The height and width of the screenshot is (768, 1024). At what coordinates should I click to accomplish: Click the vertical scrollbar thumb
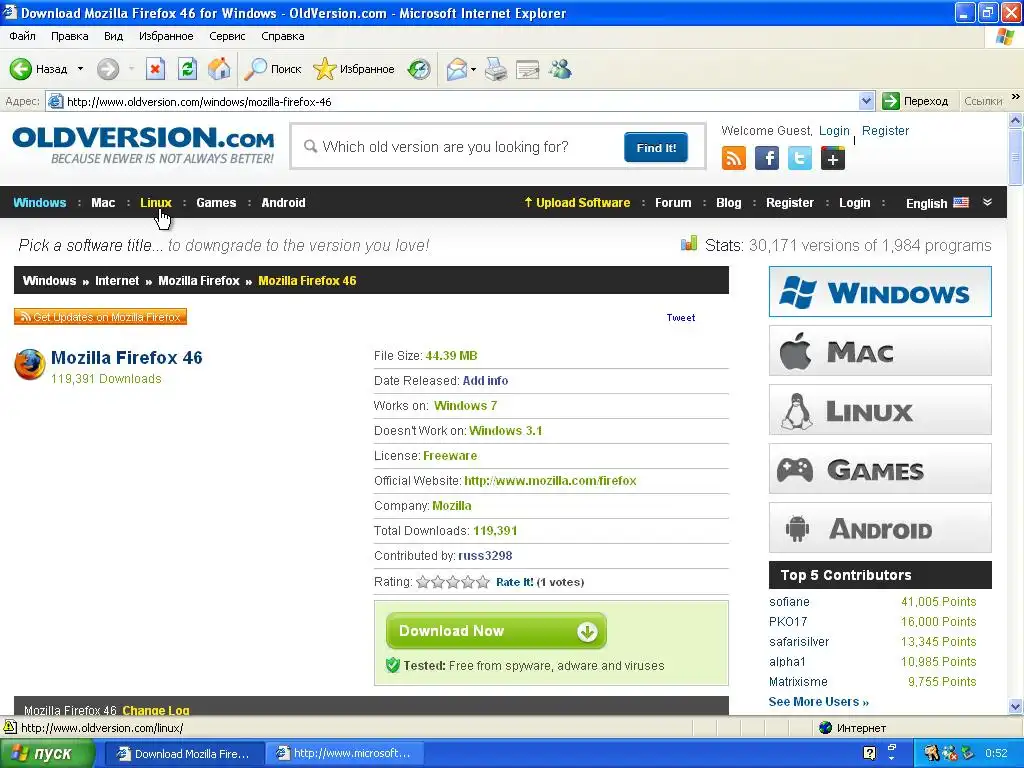point(1016,157)
